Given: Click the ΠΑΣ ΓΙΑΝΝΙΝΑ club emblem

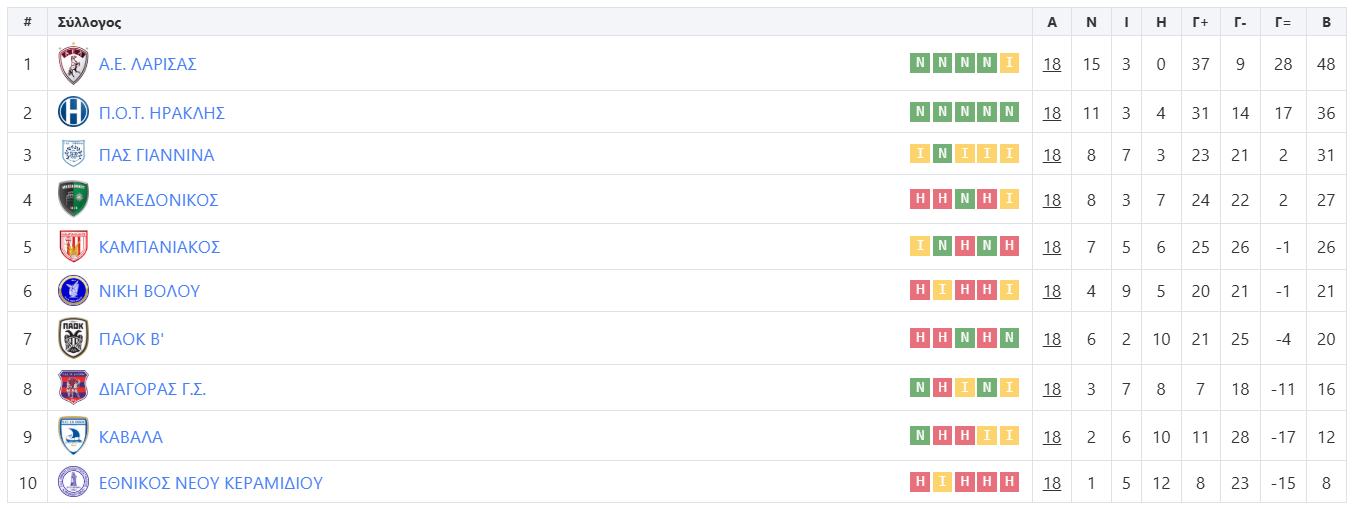Looking at the screenshot, I should pyautogui.click(x=73, y=154).
